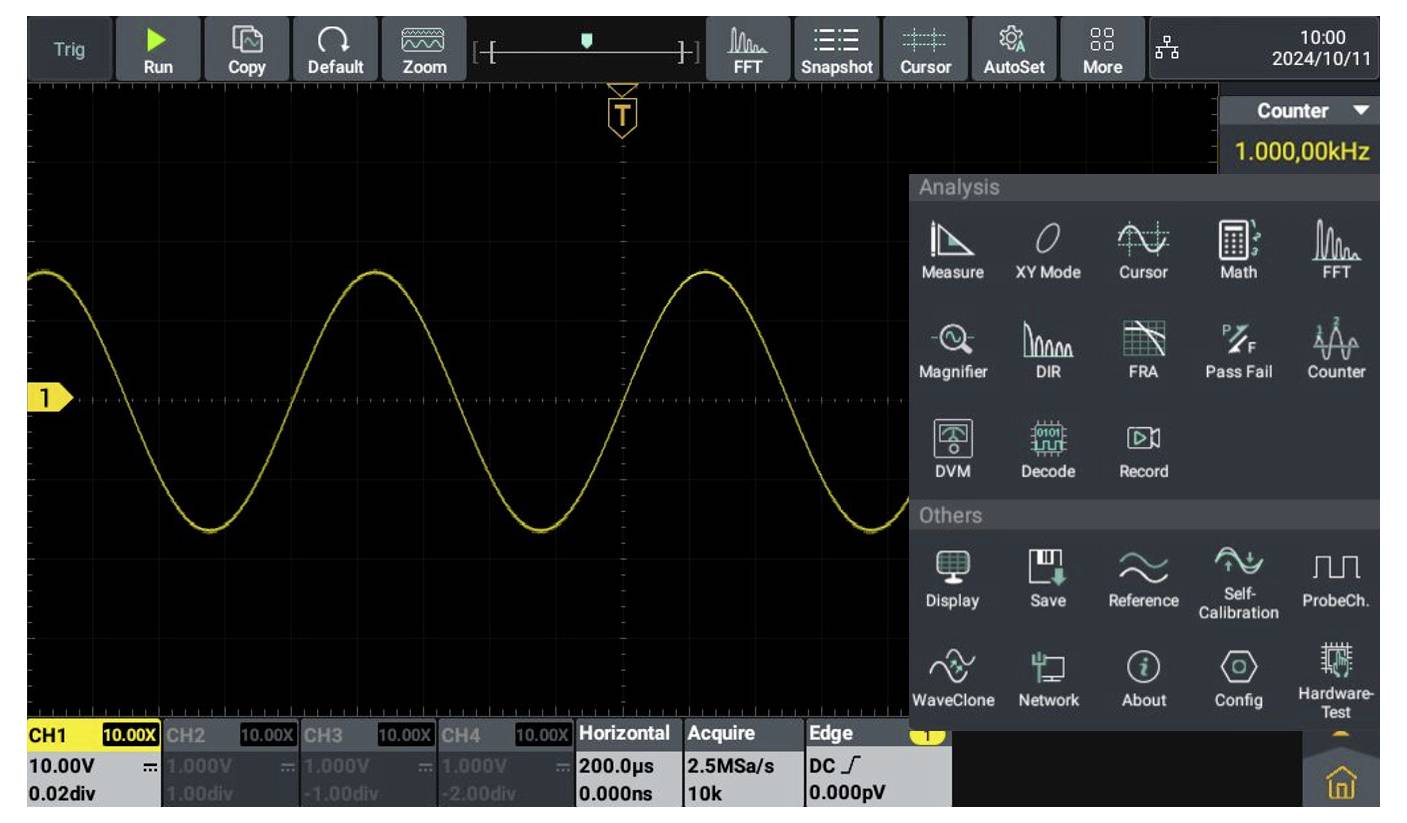Click the horizontal position slider bar
The image size is (1407, 823).
[x=586, y=50]
